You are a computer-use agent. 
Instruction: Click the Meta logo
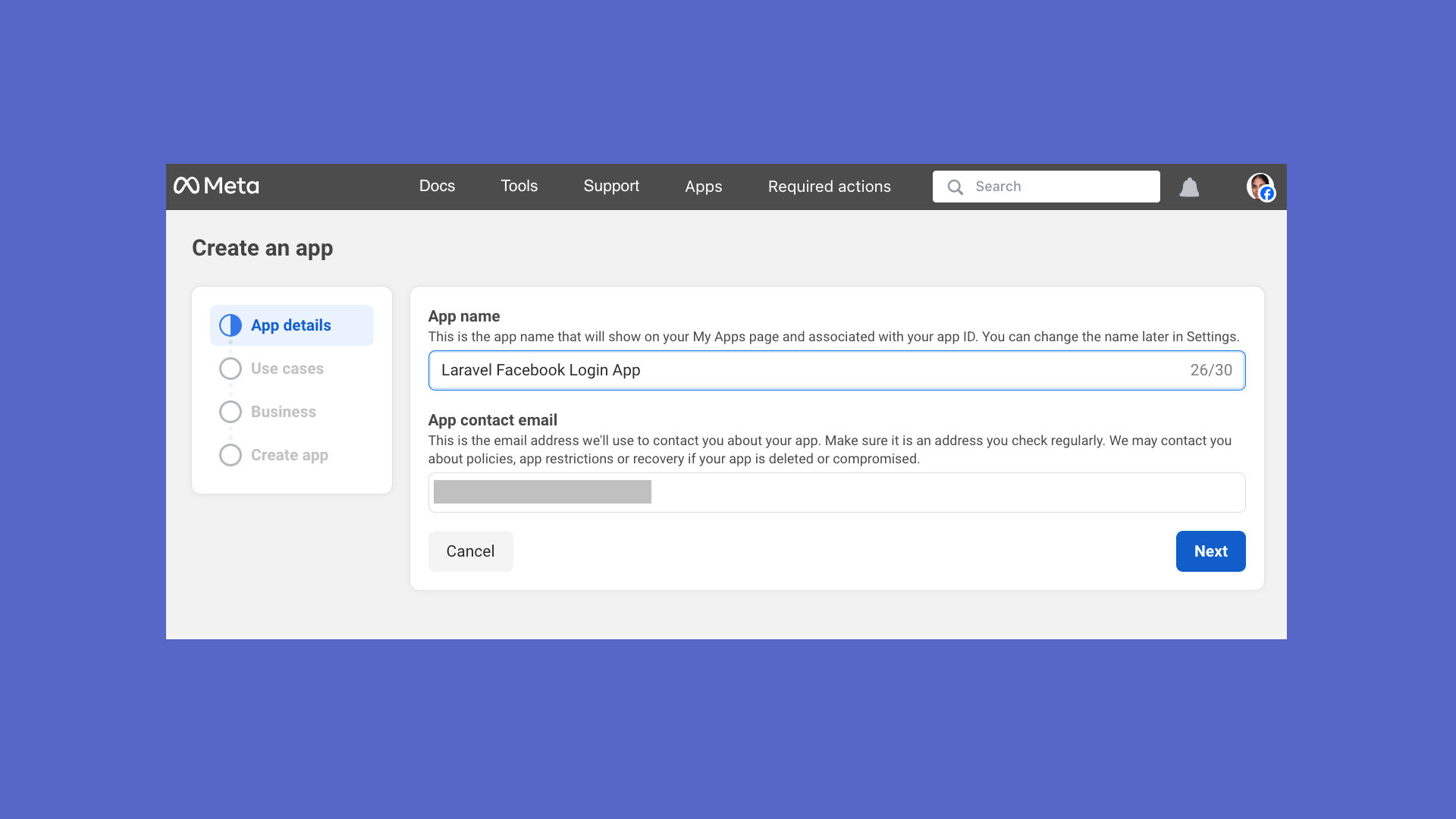[x=217, y=186]
